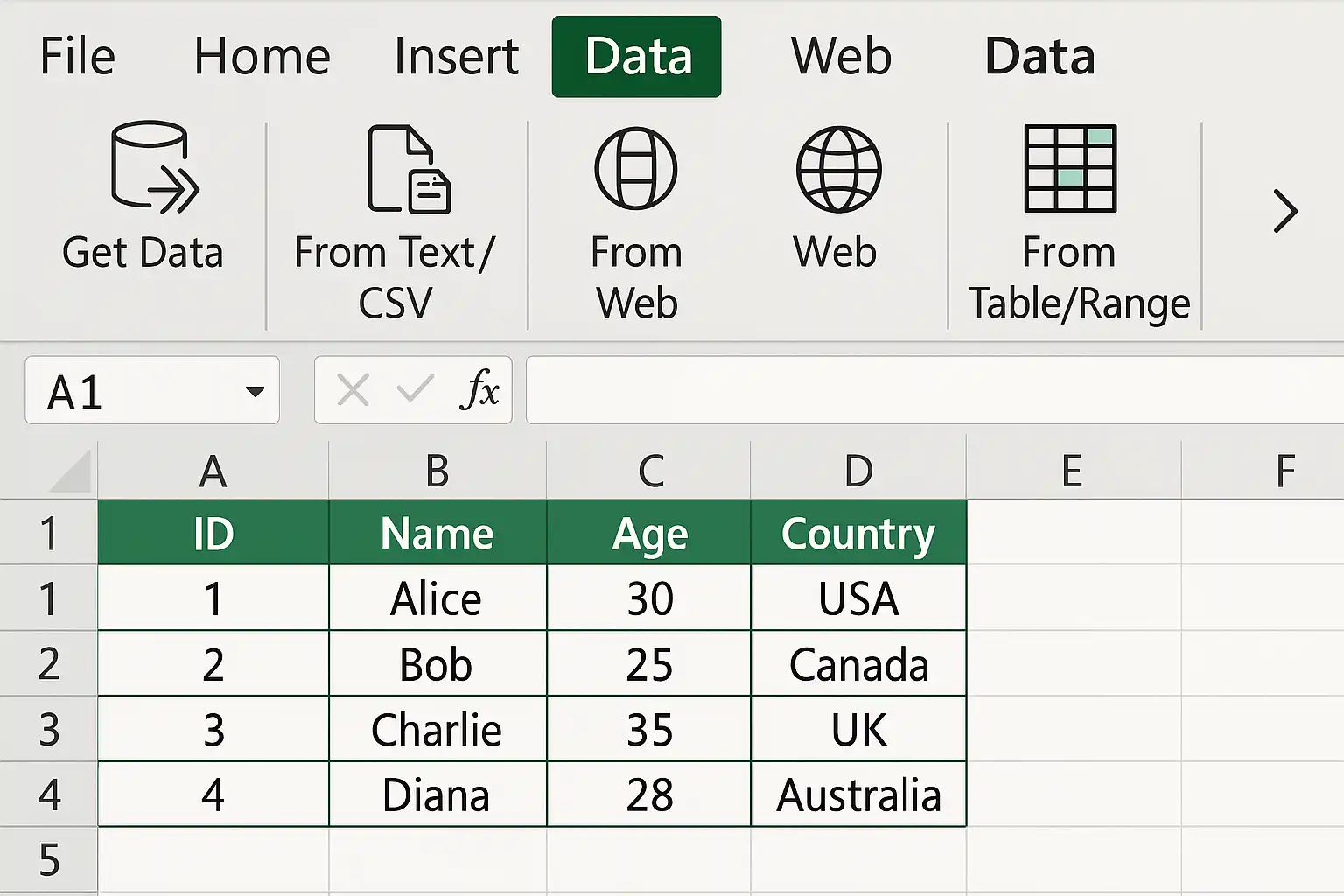This screenshot has height=896, width=1344.
Task: Choose the From Table/Range grid icon
Action: [x=1070, y=168]
